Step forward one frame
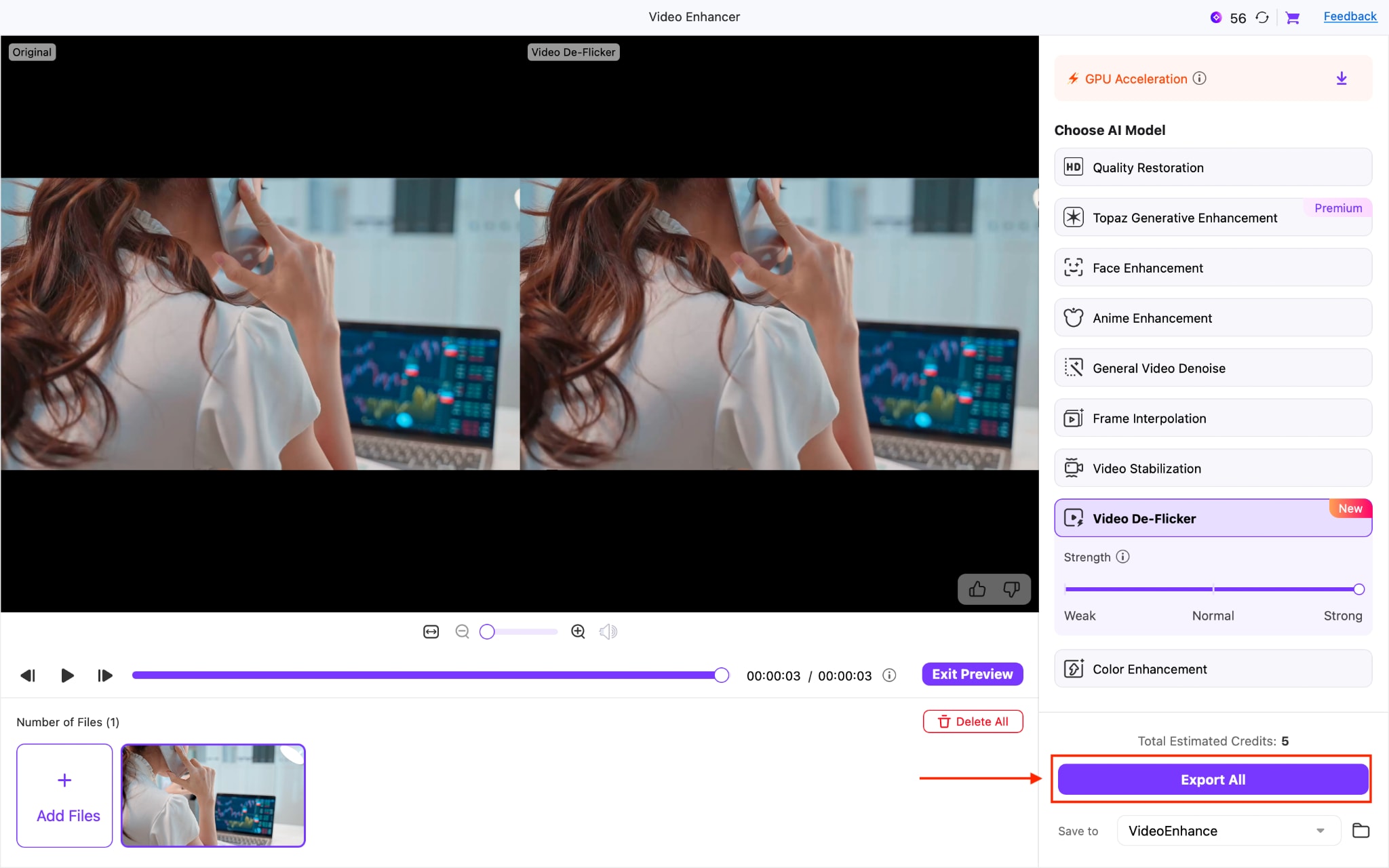The image size is (1389, 868). [x=105, y=675]
